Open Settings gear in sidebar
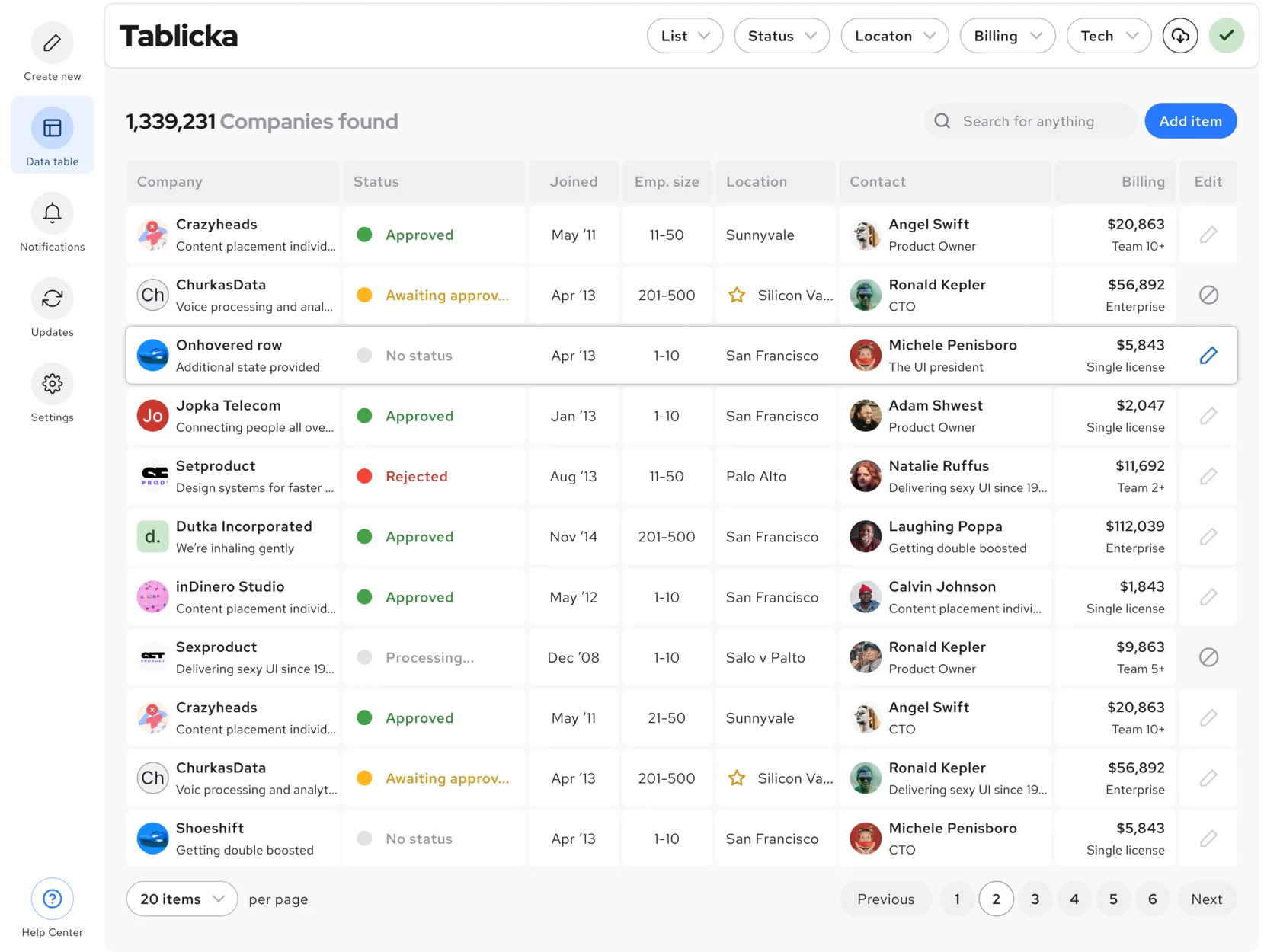1280x952 pixels. (x=52, y=384)
